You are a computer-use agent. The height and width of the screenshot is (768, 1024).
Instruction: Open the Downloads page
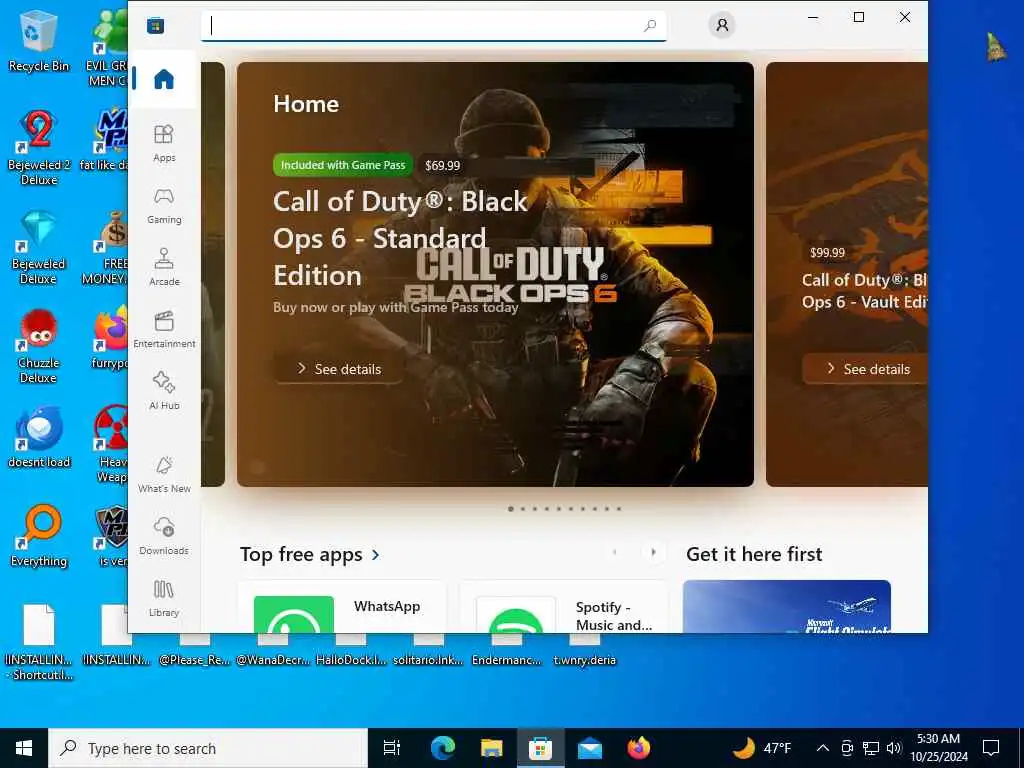tap(164, 536)
